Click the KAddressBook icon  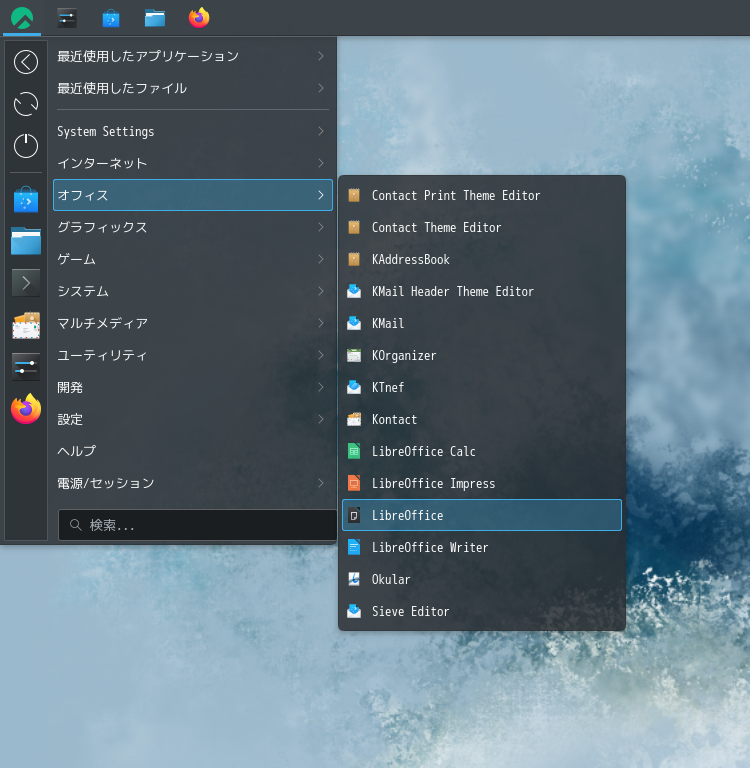point(354,259)
